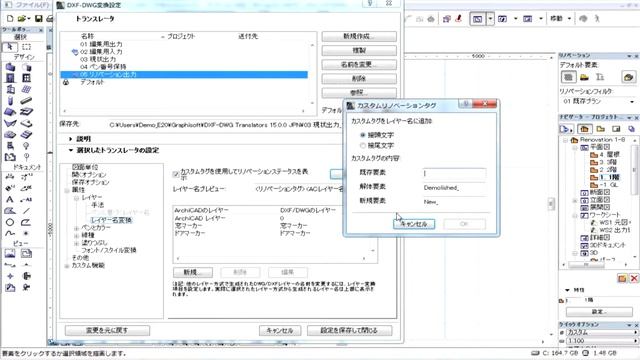Viewport: 640px width, 360px height.
Task: Toggle the custom tag renovation status checkbox
Action: [176, 174]
